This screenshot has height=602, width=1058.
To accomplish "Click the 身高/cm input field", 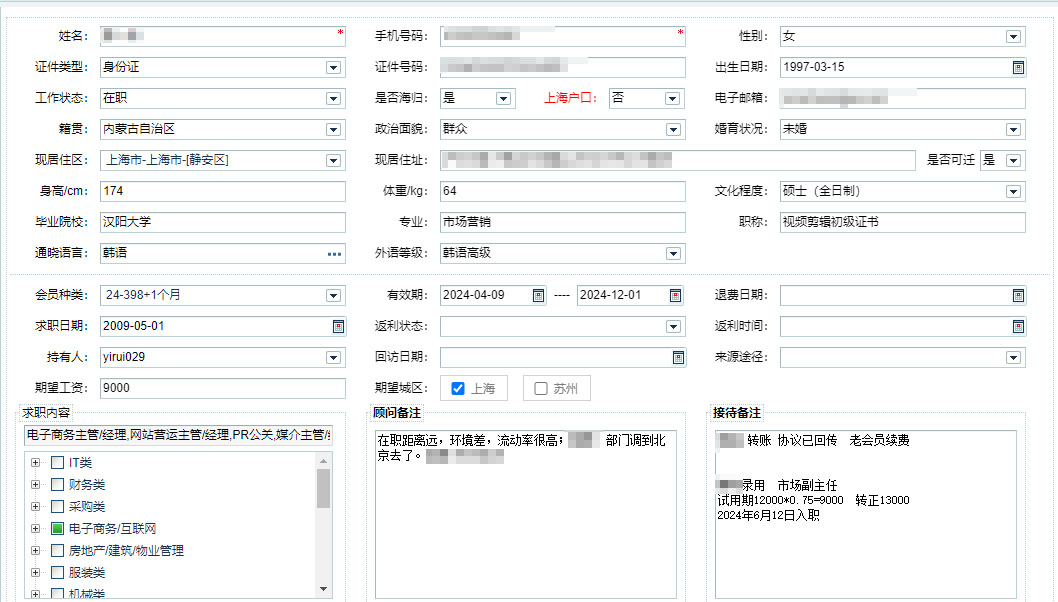I will pos(223,192).
